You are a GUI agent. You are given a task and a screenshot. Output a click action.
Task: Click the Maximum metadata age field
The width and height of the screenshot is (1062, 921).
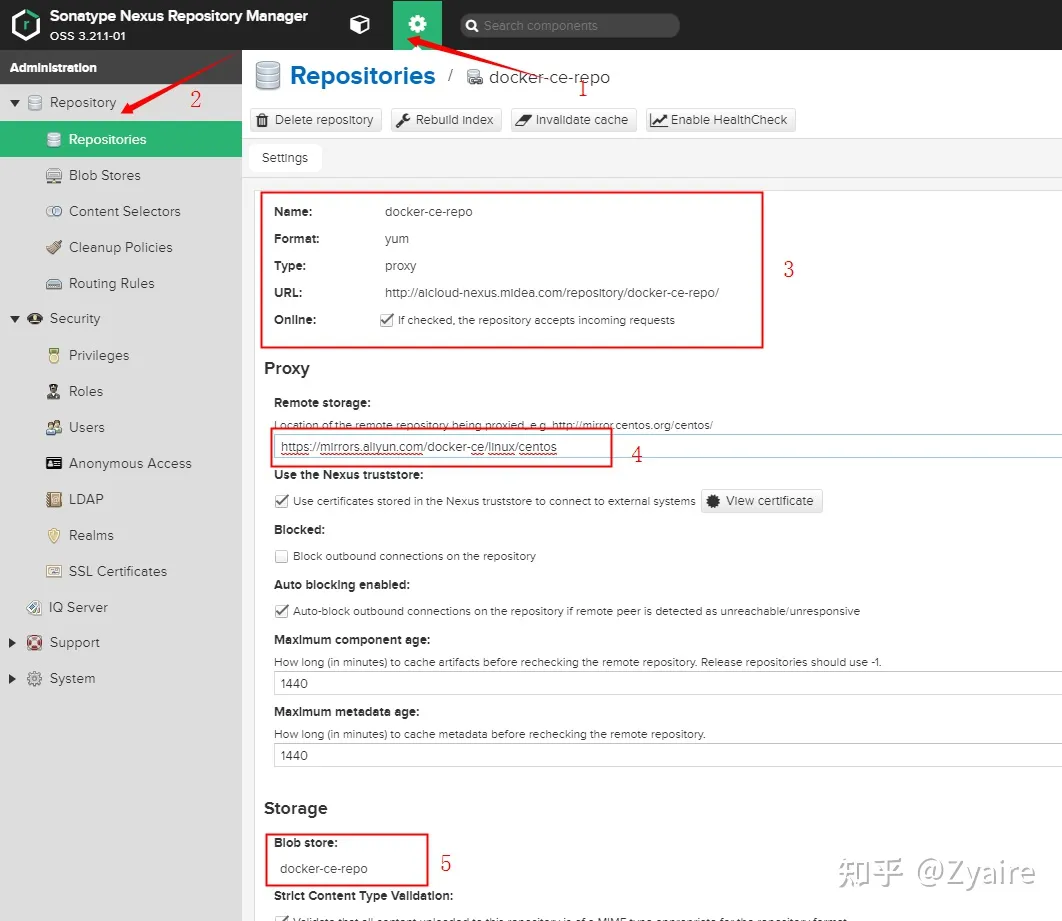click(667, 755)
